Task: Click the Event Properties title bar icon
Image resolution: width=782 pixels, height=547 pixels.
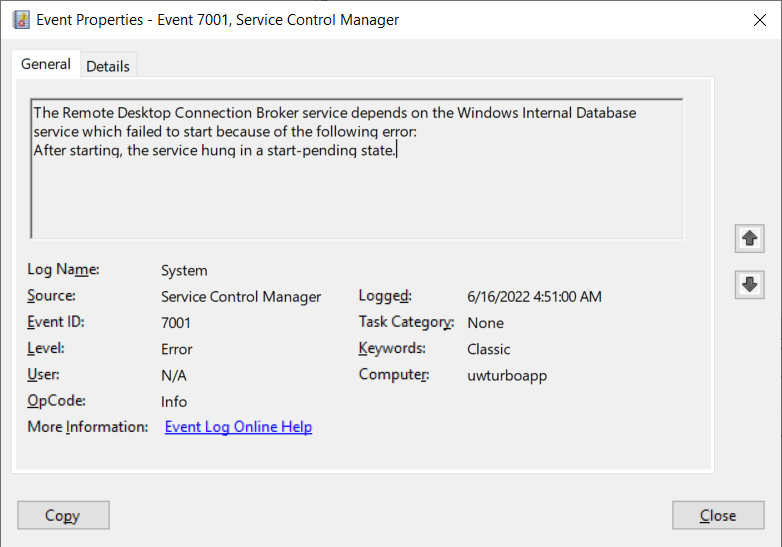Action: 20,19
